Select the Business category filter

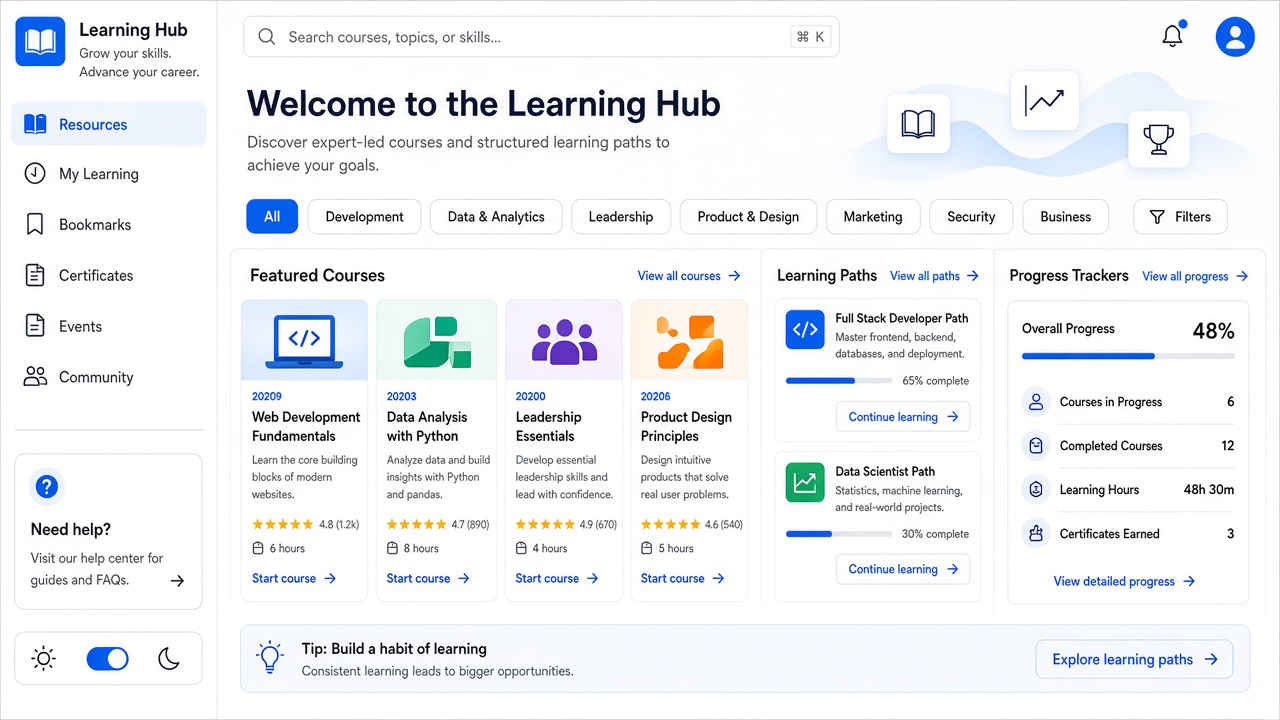pyautogui.click(x=1065, y=216)
